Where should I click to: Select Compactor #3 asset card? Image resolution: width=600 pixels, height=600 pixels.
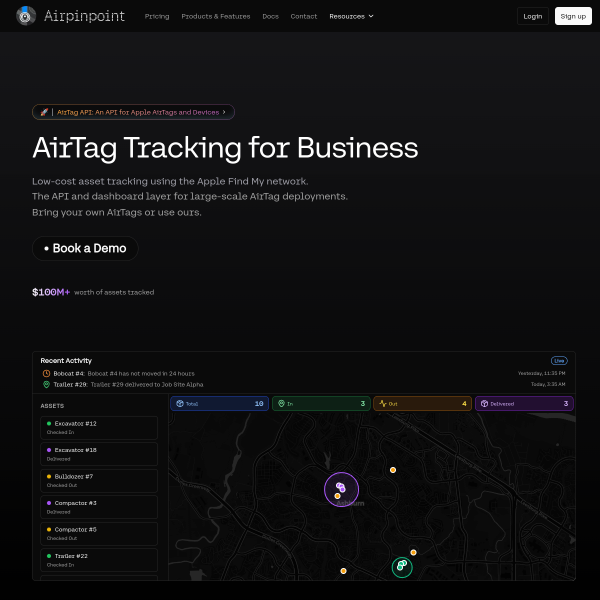click(99, 507)
